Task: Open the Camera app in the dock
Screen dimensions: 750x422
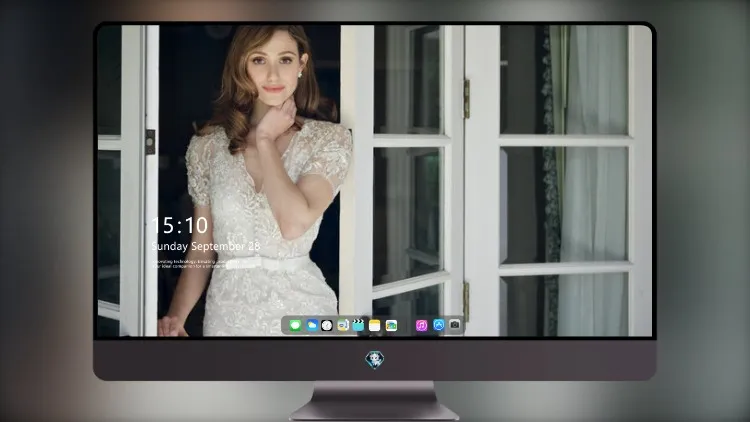Action: 455,325
